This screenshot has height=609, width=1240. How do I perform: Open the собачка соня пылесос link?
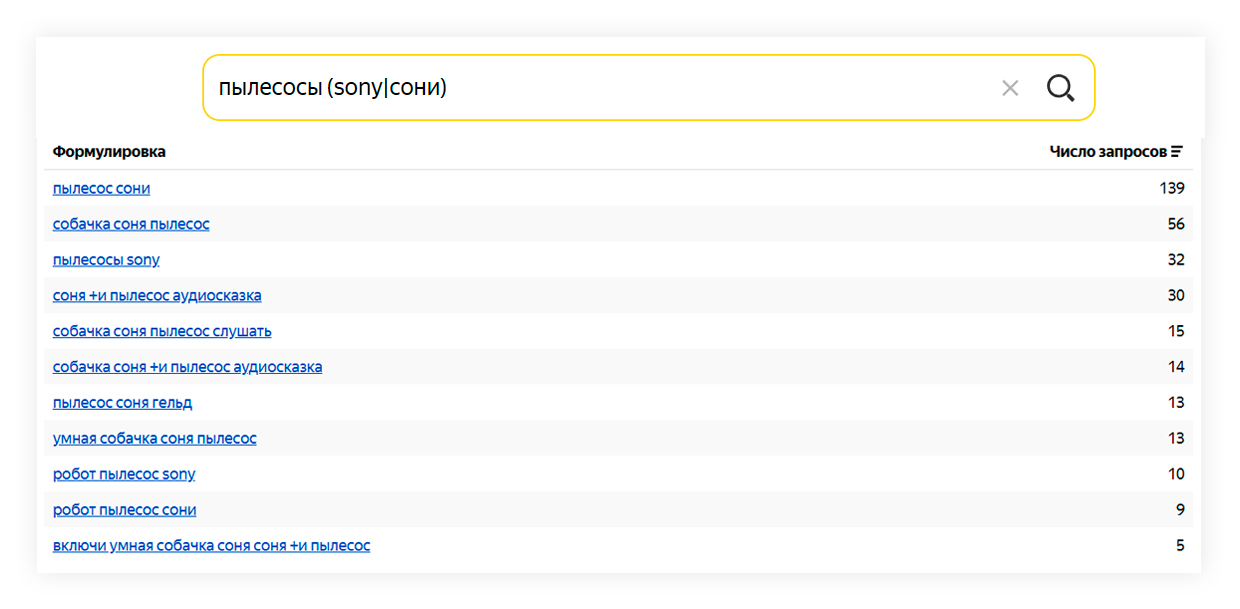[131, 224]
